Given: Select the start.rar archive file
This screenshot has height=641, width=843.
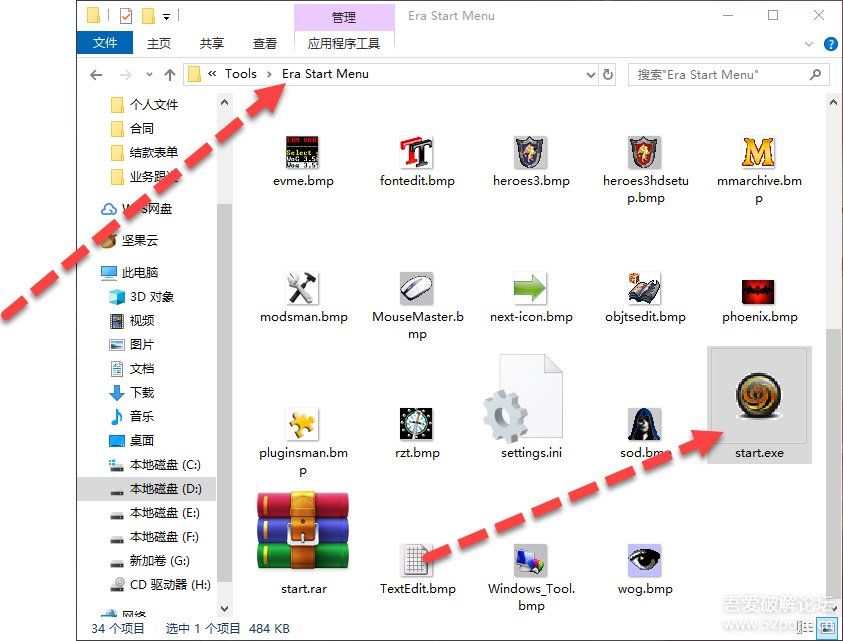Looking at the screenshot, I should [302, 531].
